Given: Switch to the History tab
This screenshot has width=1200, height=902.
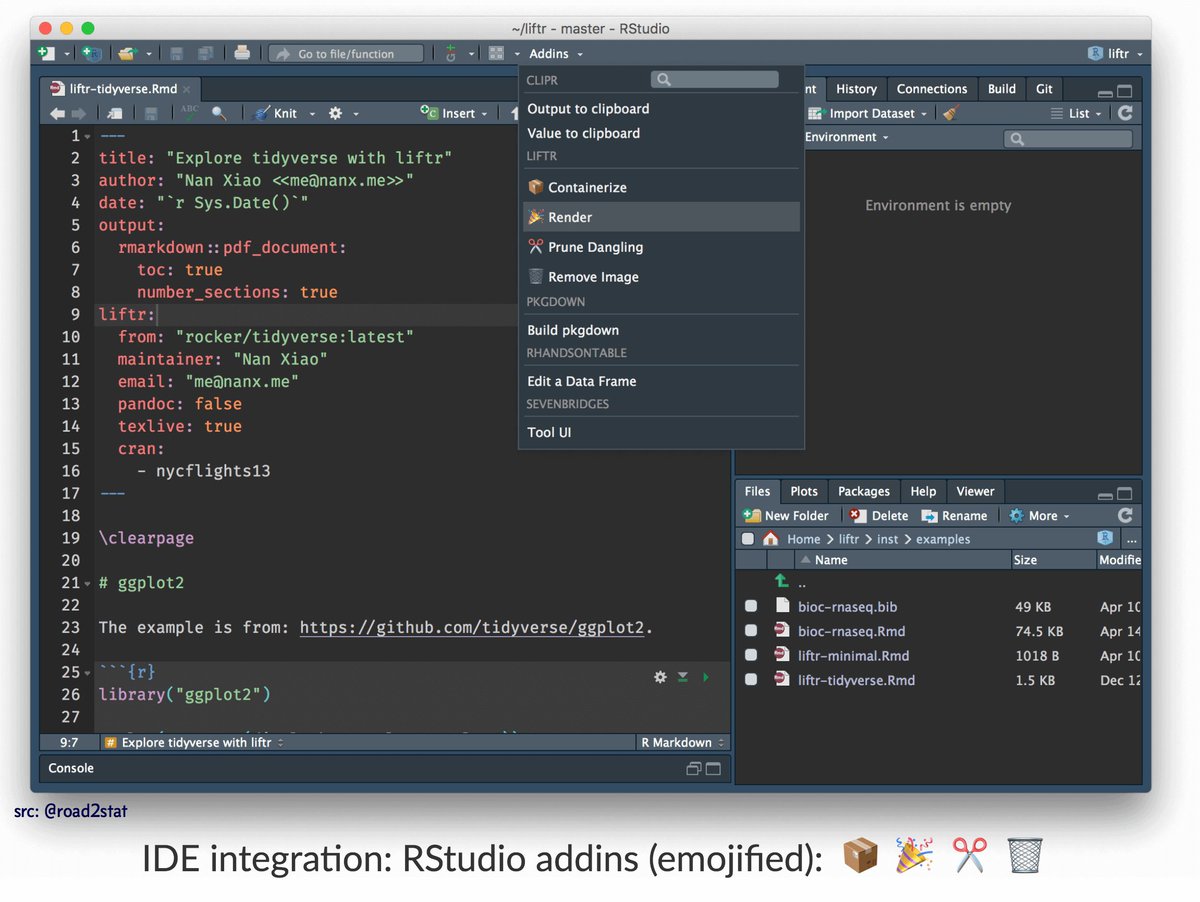Looking at the screenshot, I should 856,89.
